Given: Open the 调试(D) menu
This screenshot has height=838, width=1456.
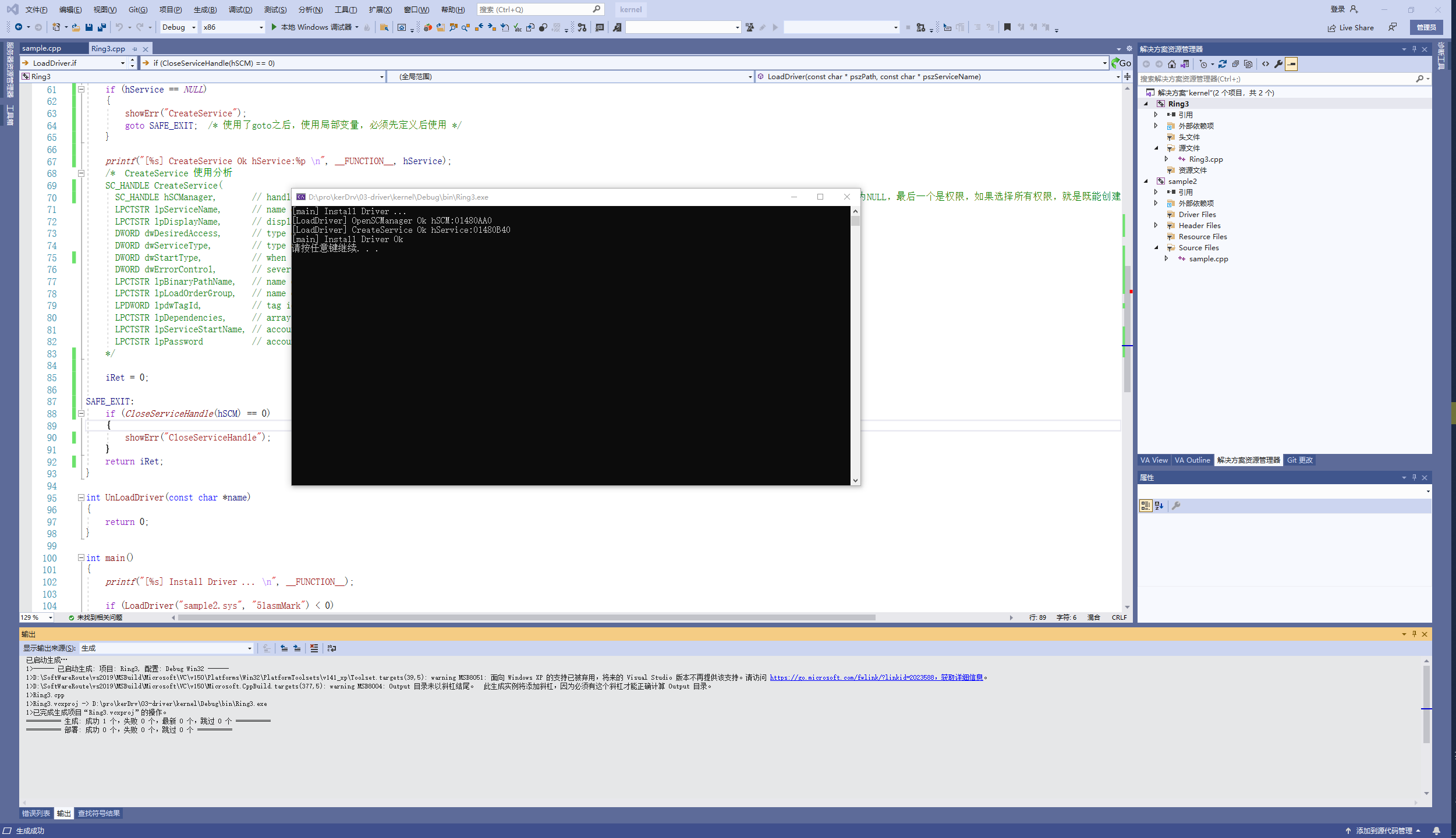Looking at the screenshot, I should click(x=240, y=9).
